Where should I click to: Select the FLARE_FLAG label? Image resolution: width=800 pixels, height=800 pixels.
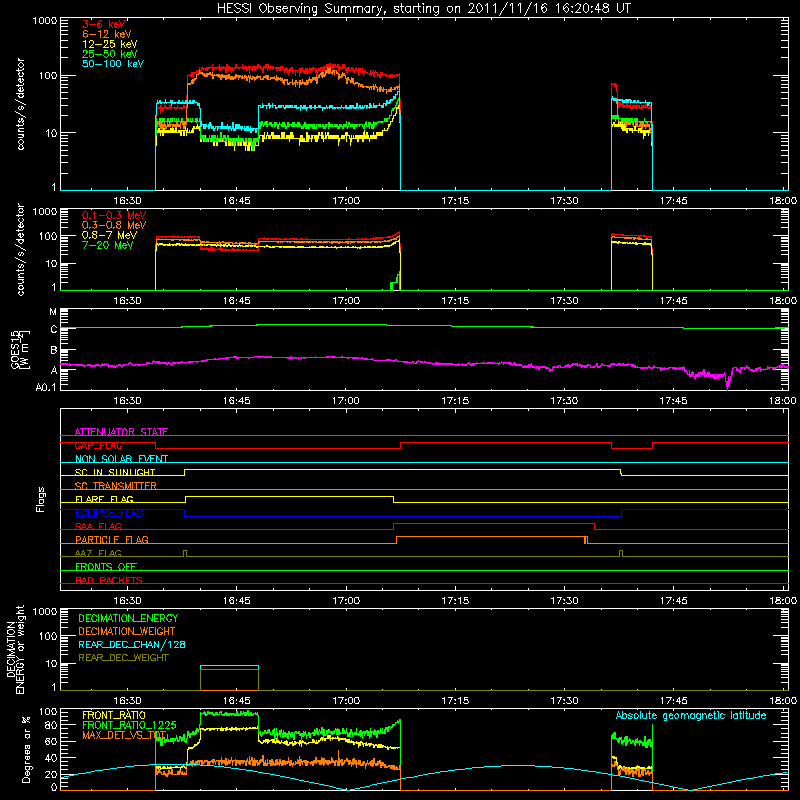[104, 499]
